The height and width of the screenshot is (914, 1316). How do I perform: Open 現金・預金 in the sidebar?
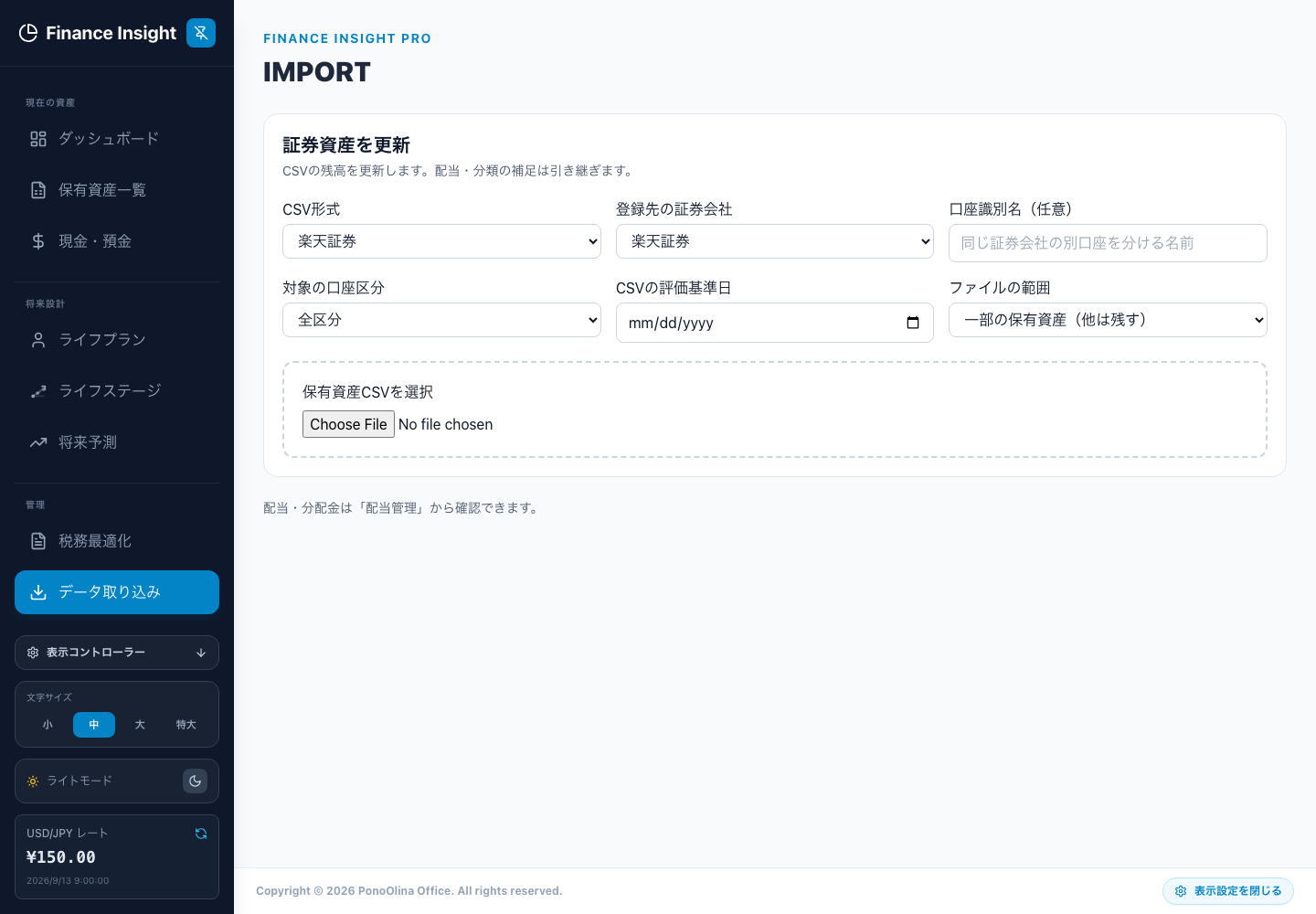click(117, 241)
